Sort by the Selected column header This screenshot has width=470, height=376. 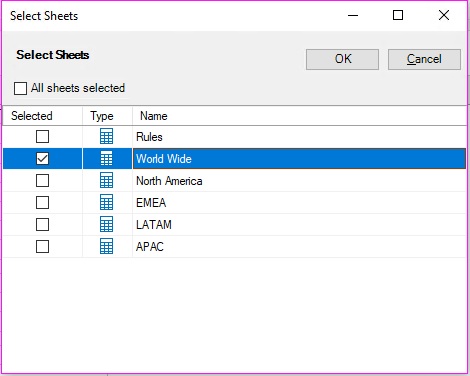pos(42,116)
